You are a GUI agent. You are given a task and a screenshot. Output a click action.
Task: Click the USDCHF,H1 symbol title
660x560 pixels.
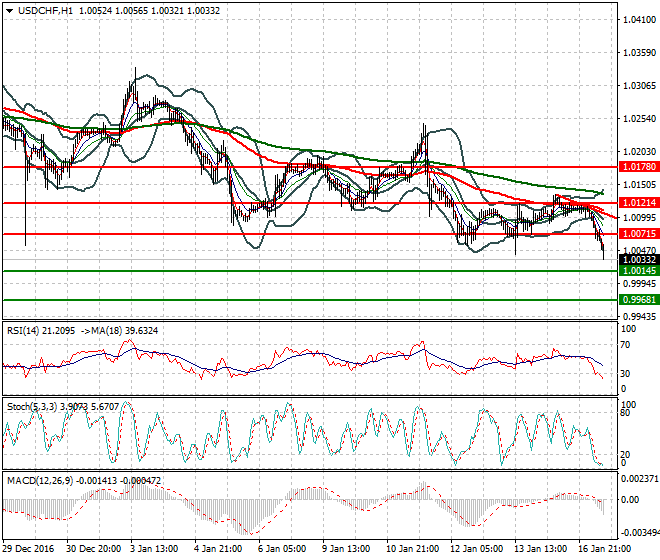pos(45,10)
